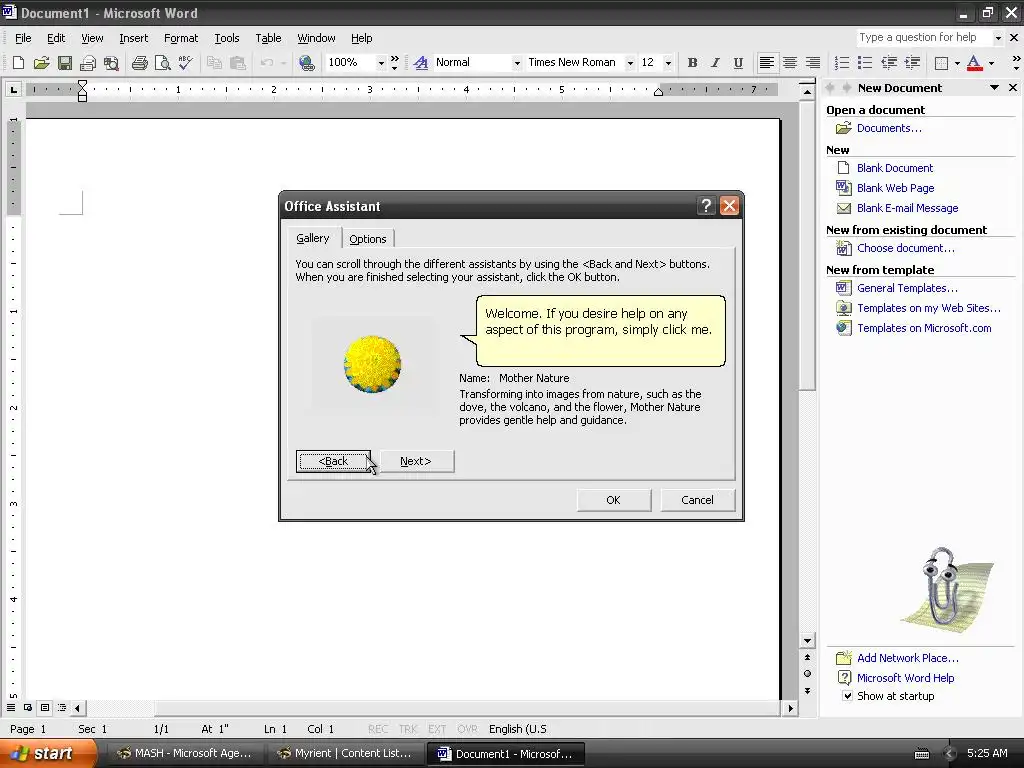
Task: Click the question mark help button in Office Assistant dialog
Action: pyautogui.click(x=706, y=206)
